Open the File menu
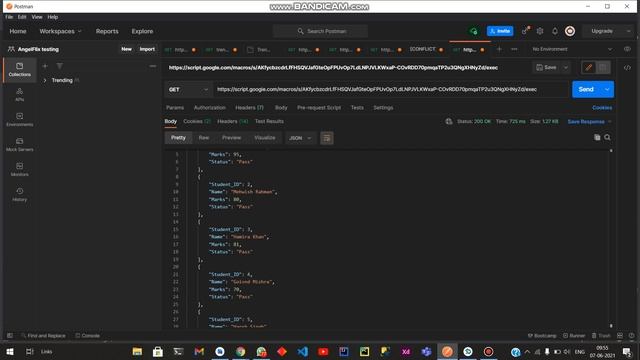The width and height of the screenshot is (640, 360). click(9, 17)
